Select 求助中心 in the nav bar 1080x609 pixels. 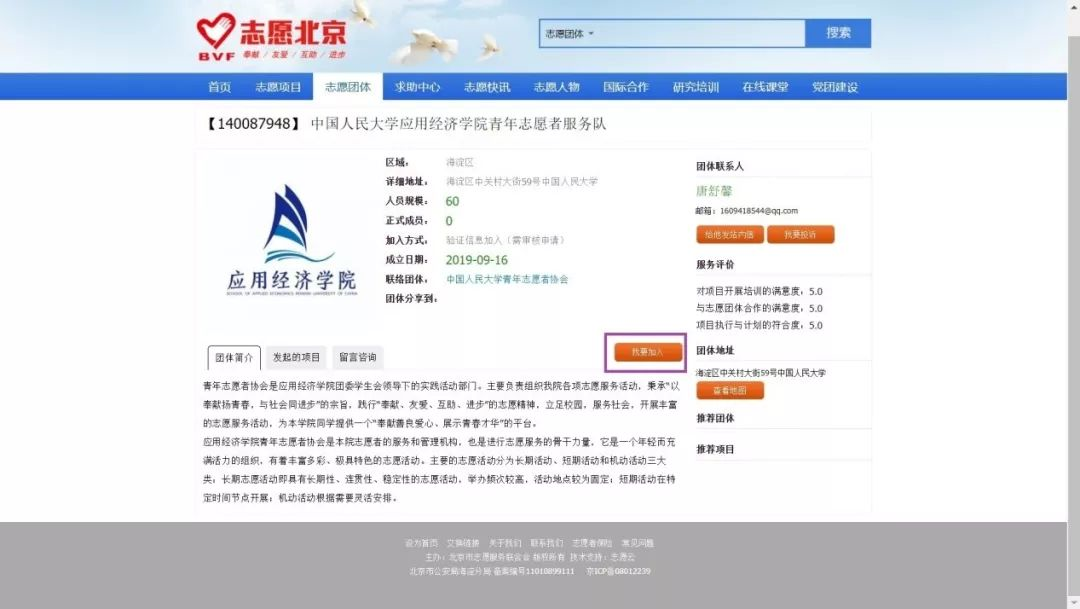tap(417, 87)
